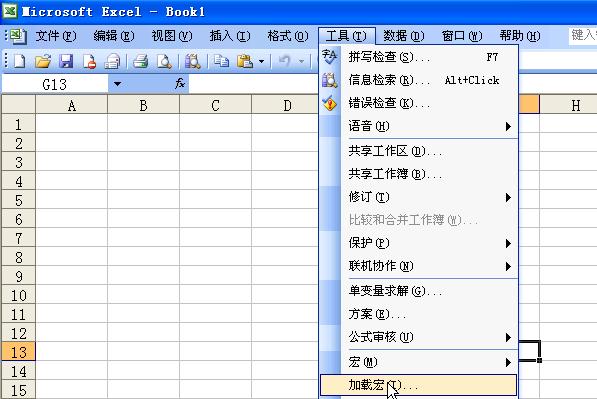Click the fx insert function button

coord(180,83)
